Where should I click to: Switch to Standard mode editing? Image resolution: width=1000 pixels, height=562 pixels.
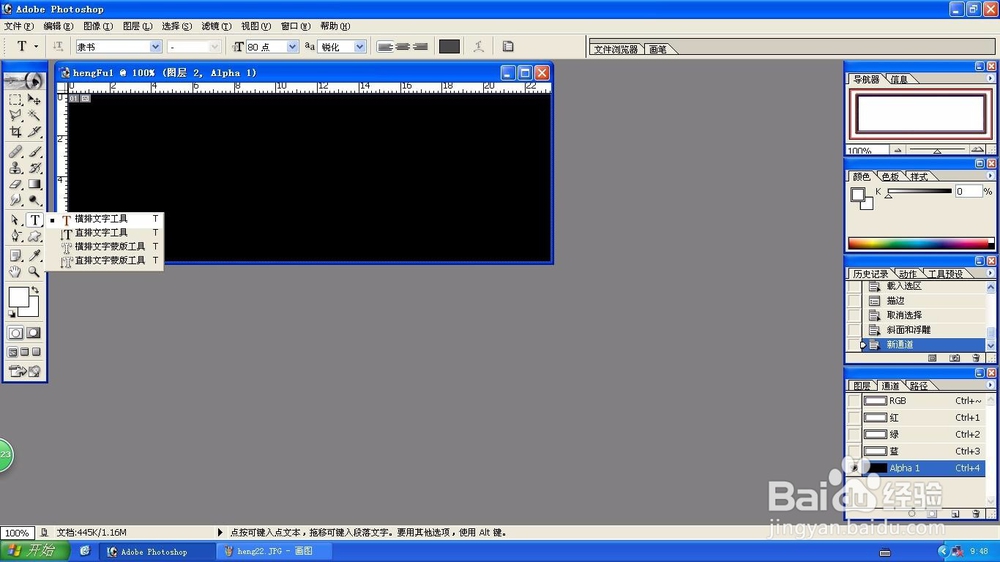15,333
